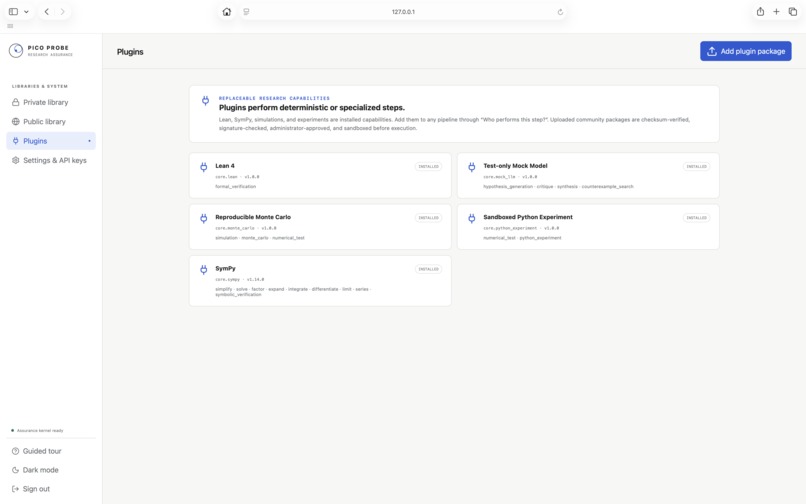
Task: Click the Guided tour help icon
Action: 15,451
